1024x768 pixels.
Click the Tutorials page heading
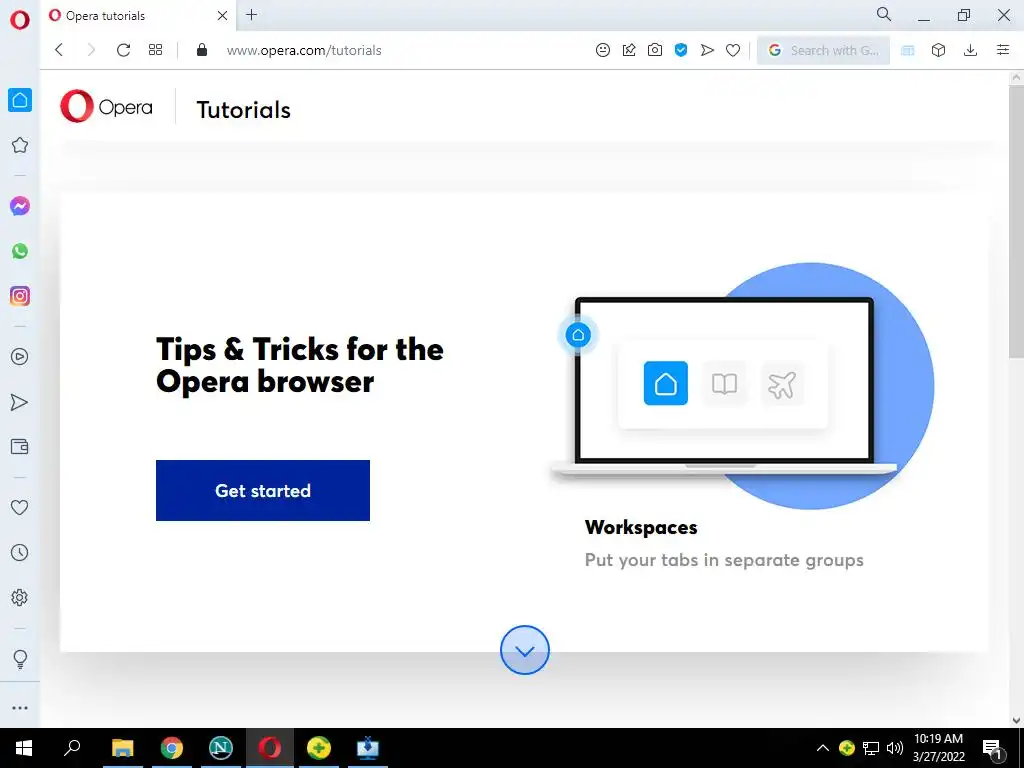pos(244,110)
